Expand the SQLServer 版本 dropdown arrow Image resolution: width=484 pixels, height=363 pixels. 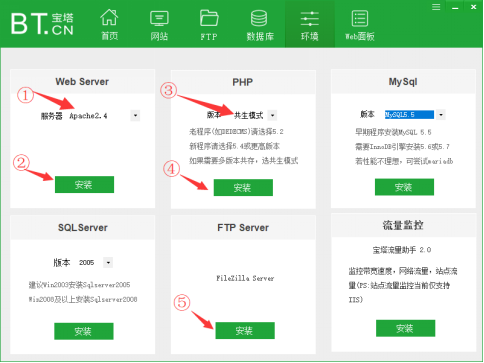[108, 262]
